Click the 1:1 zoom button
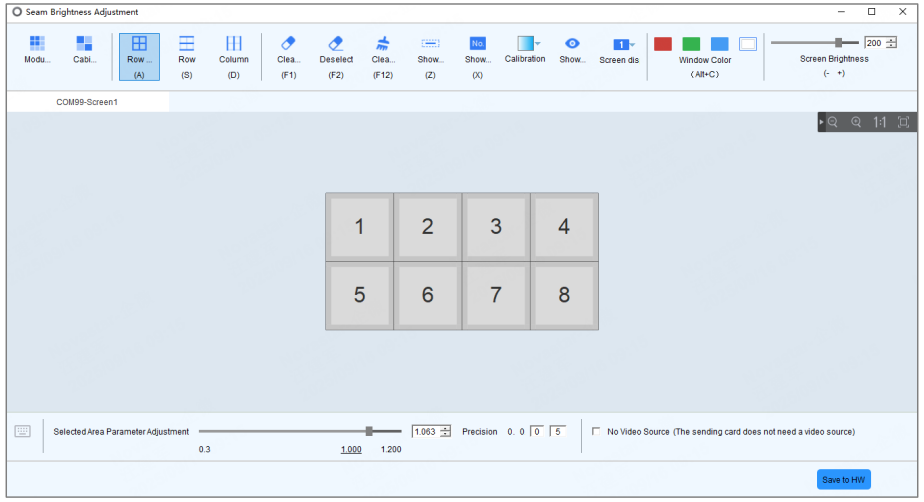Image resolution: width=924 pixels, height=502 pixels. (x=880, y=122)
